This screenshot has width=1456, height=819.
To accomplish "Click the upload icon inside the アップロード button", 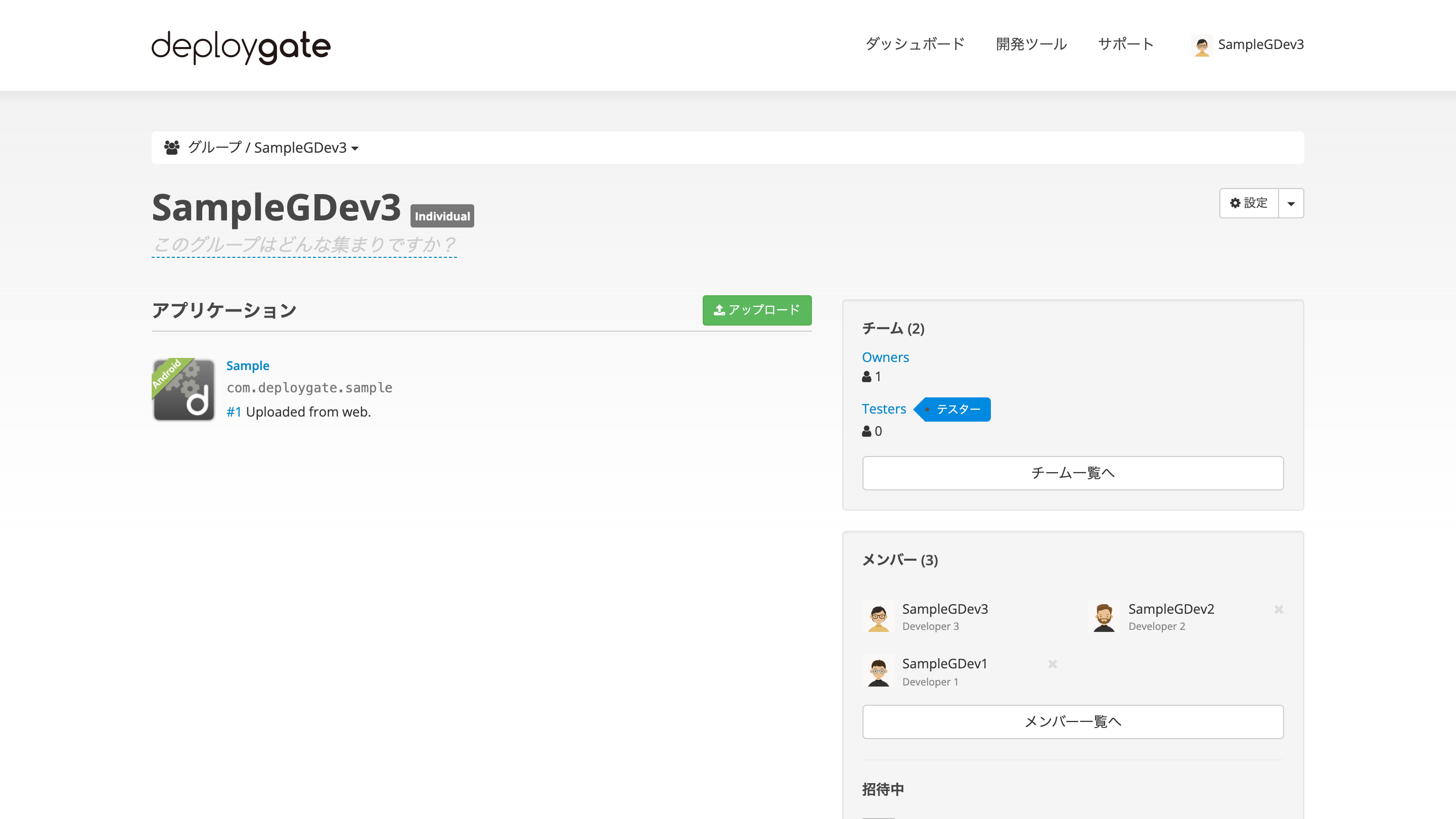I will click(x=719, y=309).
